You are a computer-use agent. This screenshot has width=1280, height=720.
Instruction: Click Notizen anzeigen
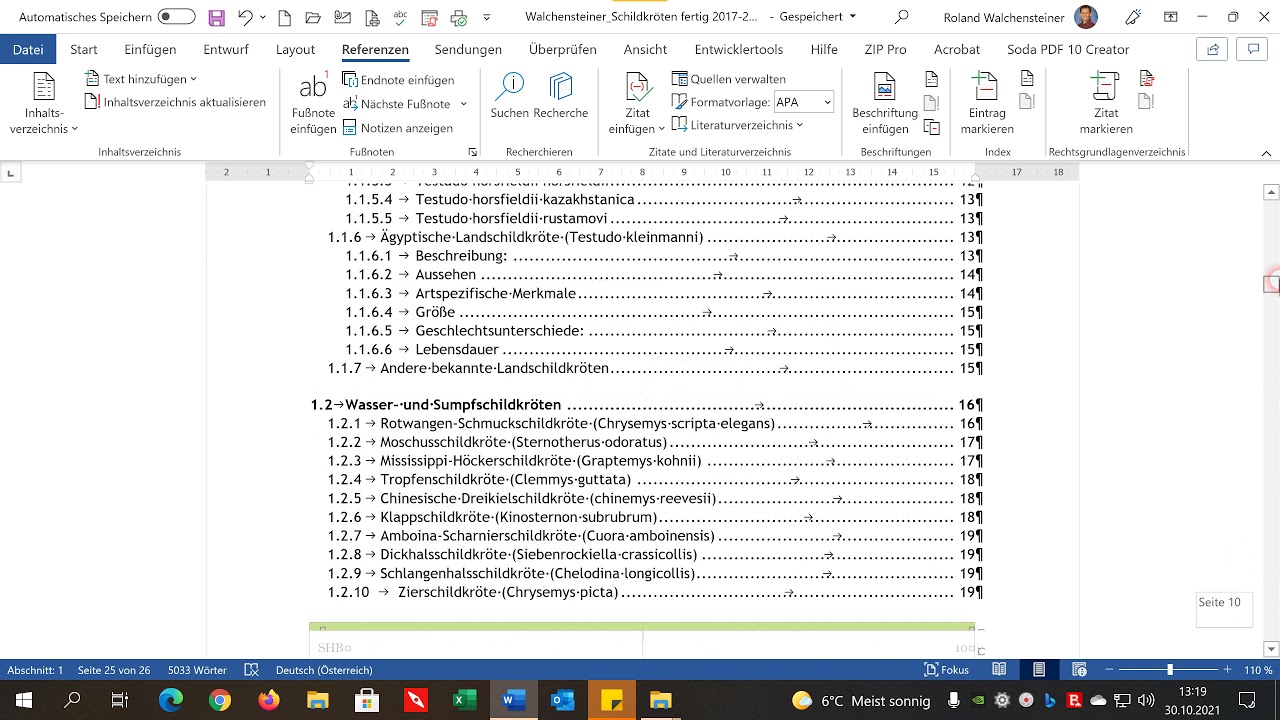point(398,128)
